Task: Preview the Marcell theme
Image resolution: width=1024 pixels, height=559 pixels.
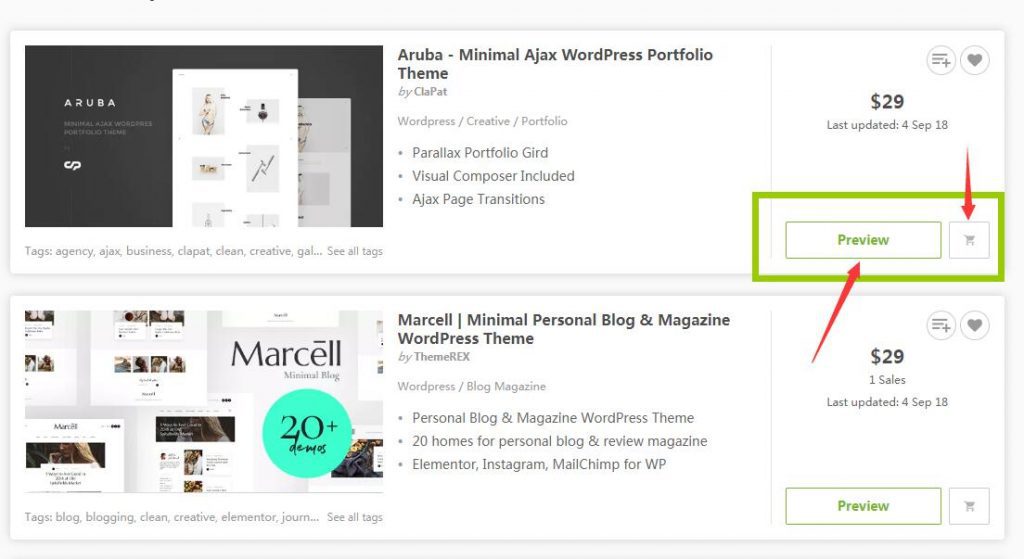Action: coord(863,506)
